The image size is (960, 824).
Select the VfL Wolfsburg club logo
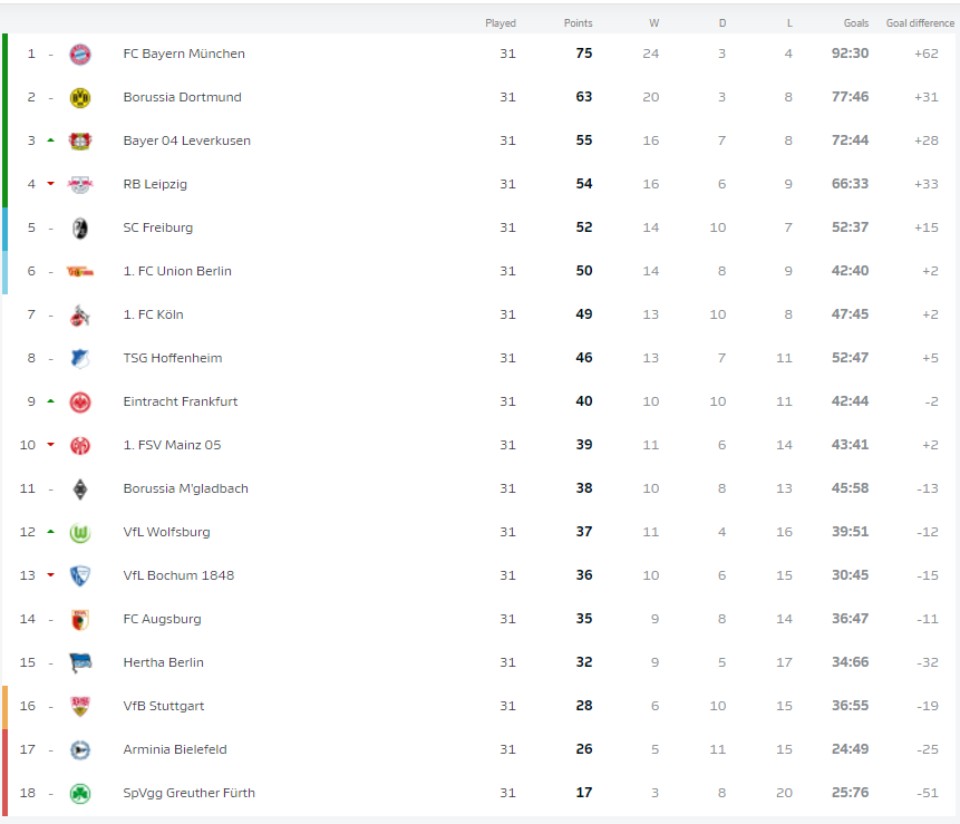(78, 531)
